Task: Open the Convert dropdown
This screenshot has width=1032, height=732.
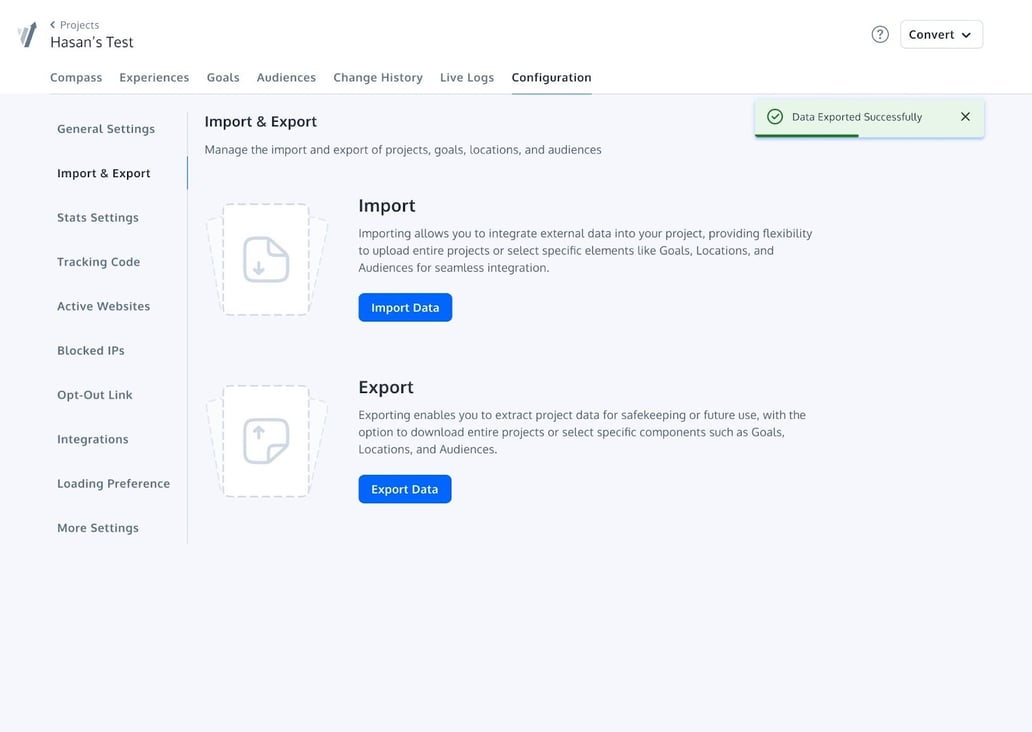Action: [x=941, y=33]
